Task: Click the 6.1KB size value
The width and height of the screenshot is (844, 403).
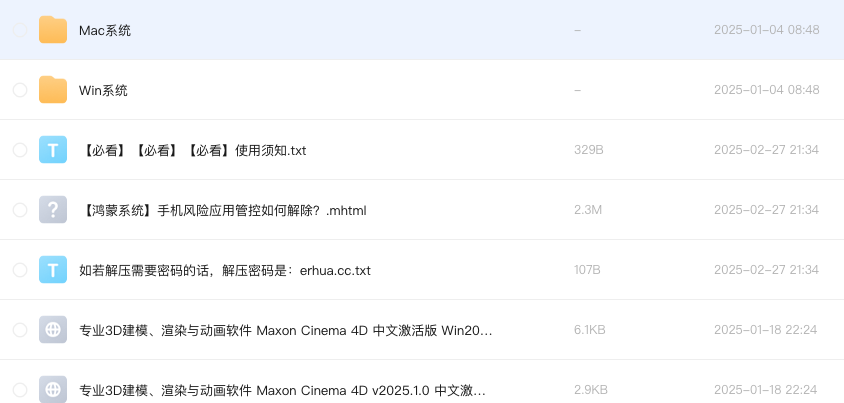Action: point(590,330)
